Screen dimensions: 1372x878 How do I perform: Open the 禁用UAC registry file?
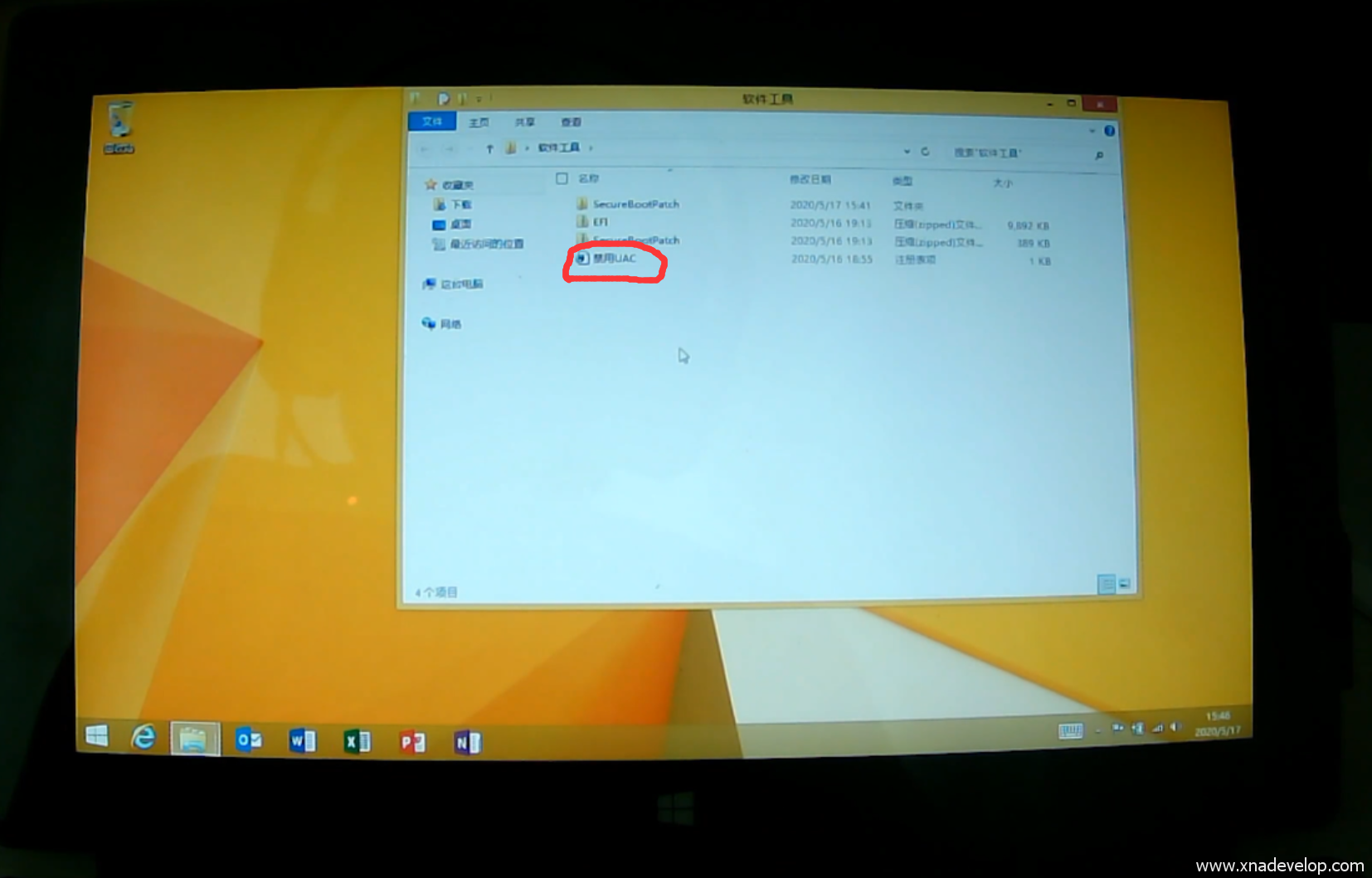coord(614,259)
